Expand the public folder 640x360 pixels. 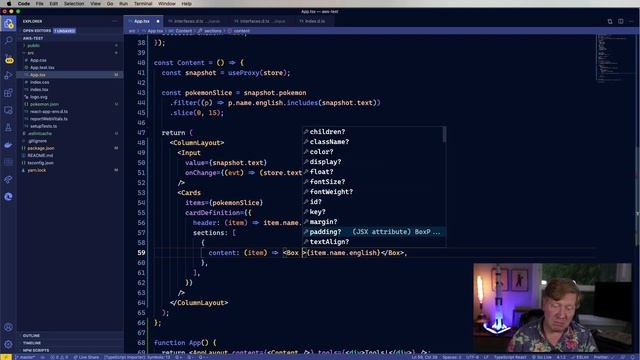tap(70, 45)
